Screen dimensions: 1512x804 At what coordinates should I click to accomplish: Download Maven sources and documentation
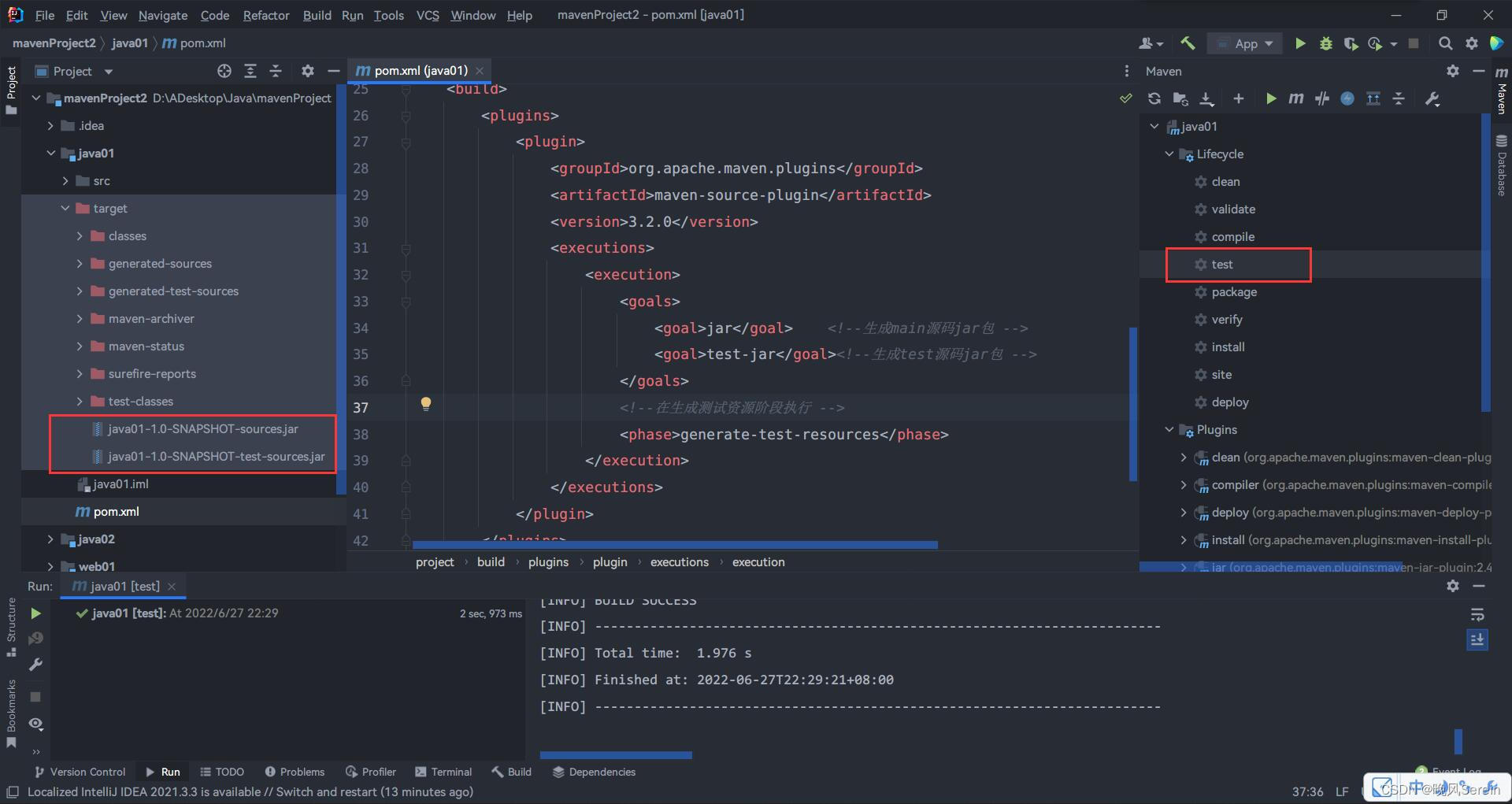point(1206,98)
